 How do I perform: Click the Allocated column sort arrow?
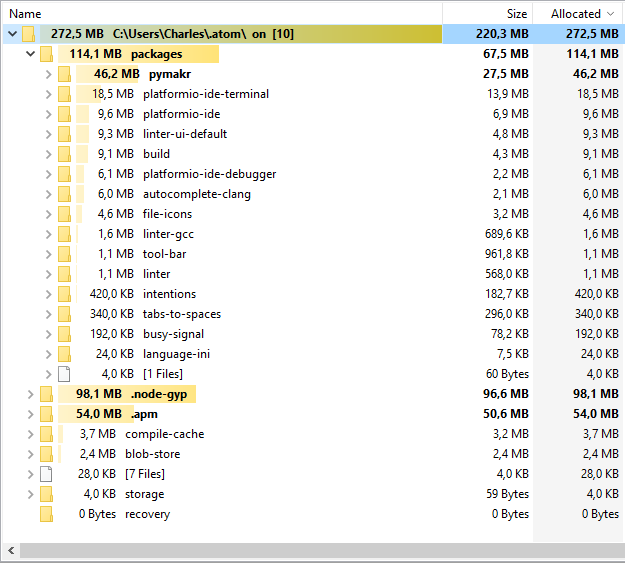(610, 14)
